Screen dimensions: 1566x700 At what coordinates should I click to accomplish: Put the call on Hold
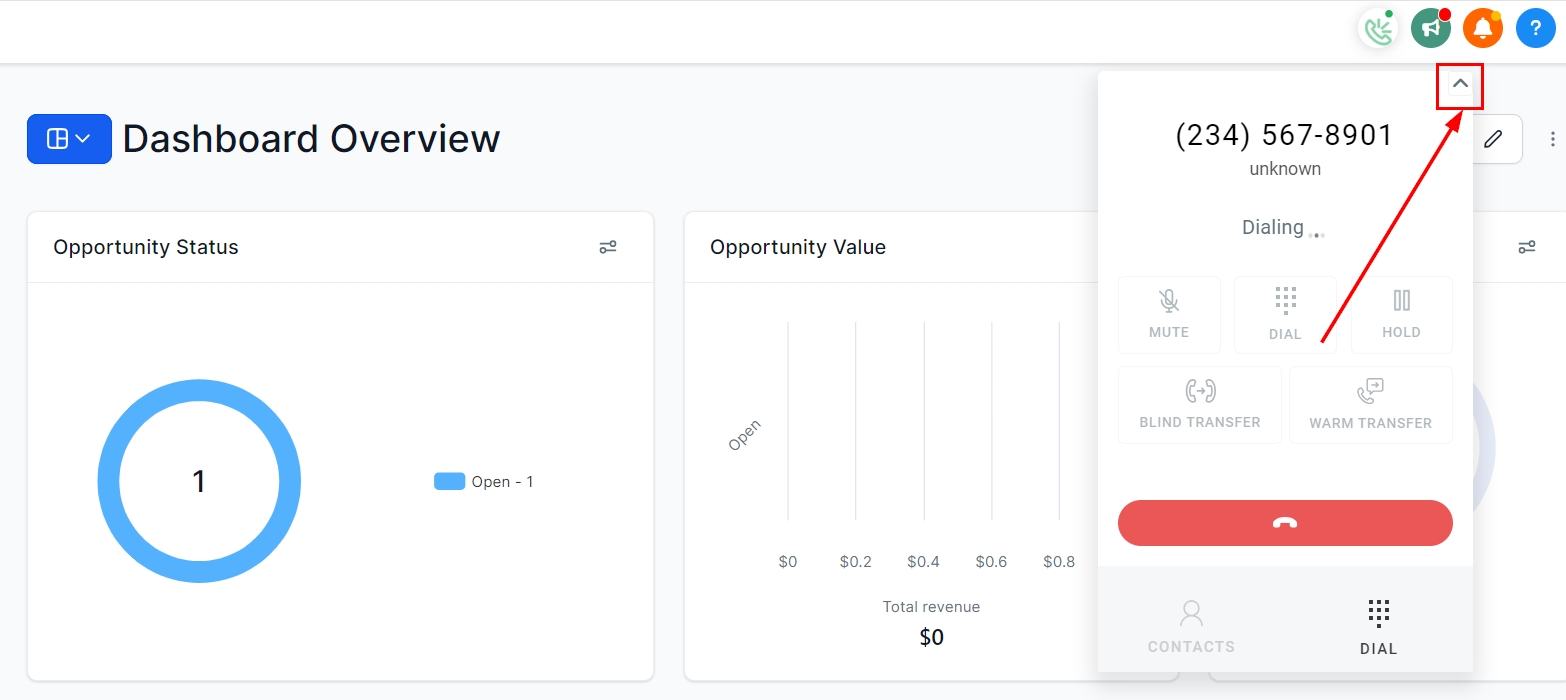click(1401, 314)
